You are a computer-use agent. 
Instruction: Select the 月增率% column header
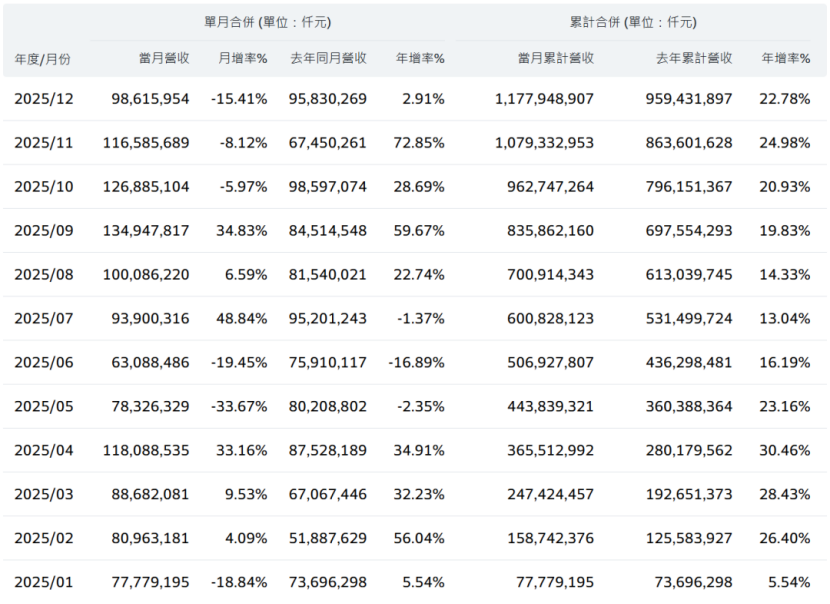243,58
